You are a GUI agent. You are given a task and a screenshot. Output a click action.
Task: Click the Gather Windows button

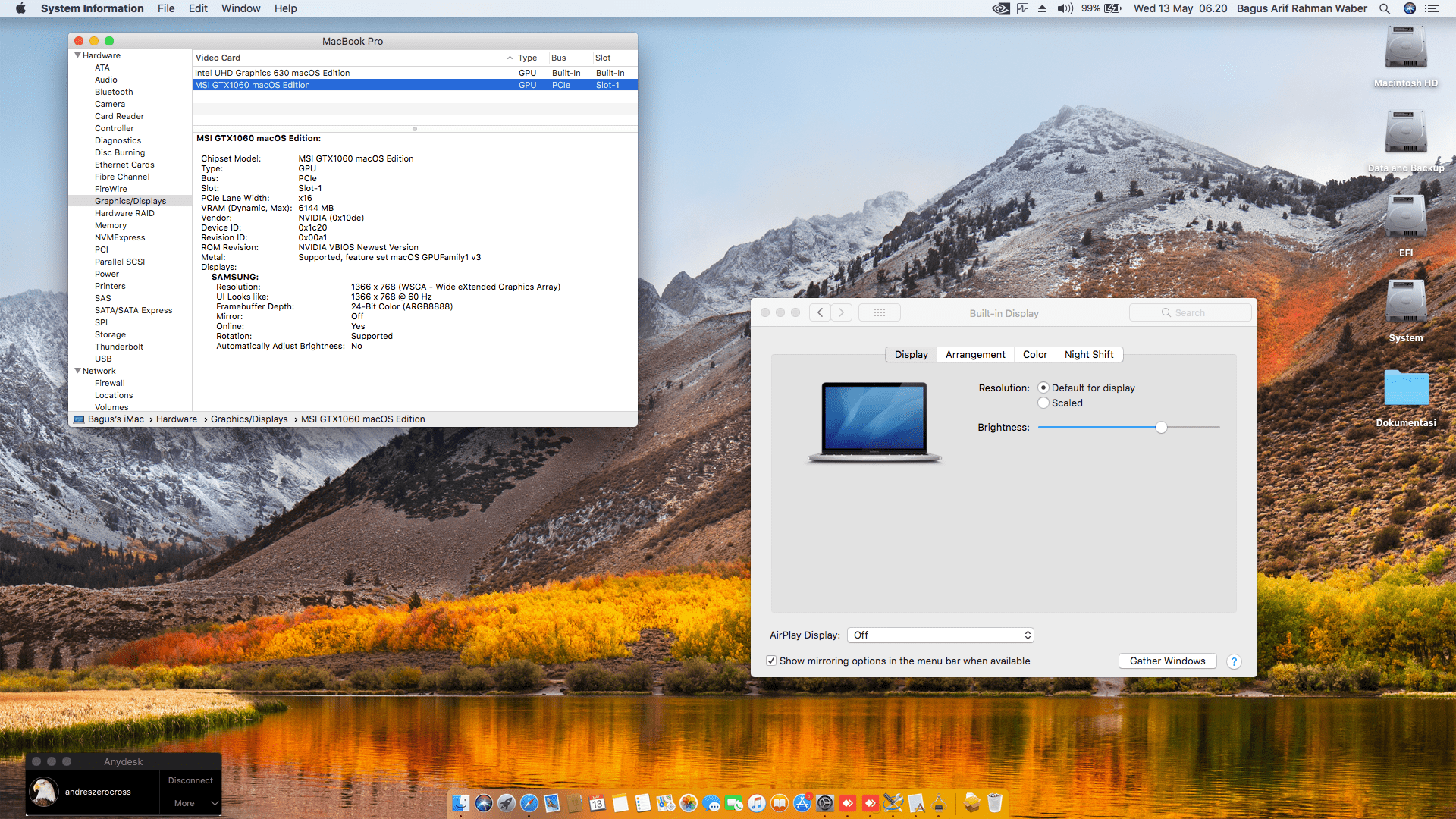click(1167, 661)
